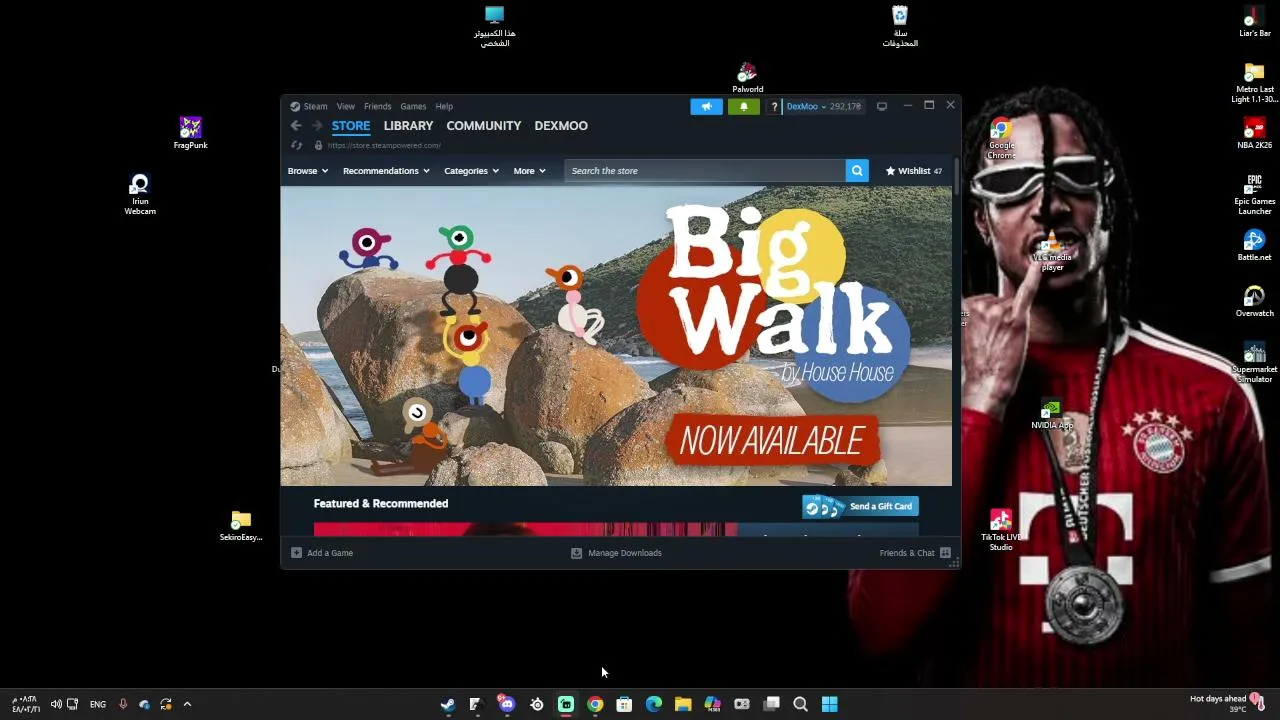Select the Liar's Bar desktop icon
The width and height of the screenshot is (1280, 720).
pyautogui.click(x=1254, y=22)
